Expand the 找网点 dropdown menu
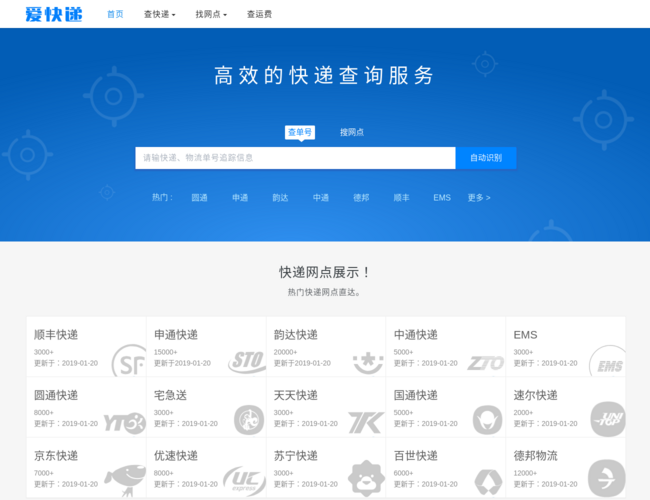The width and height of the screenshot is (650, 500). click(x=210, y=15)
